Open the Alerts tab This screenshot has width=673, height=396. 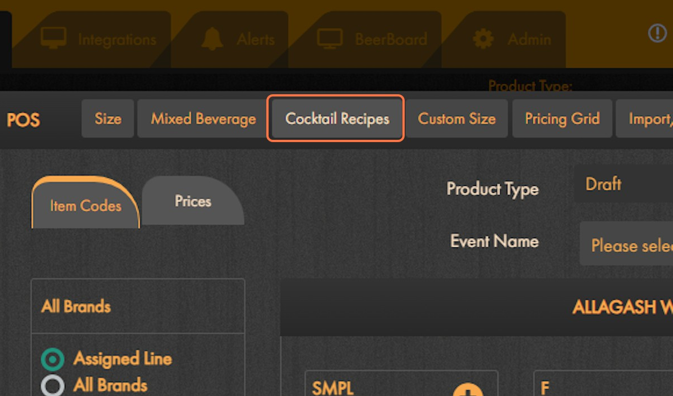coord(238,39)
